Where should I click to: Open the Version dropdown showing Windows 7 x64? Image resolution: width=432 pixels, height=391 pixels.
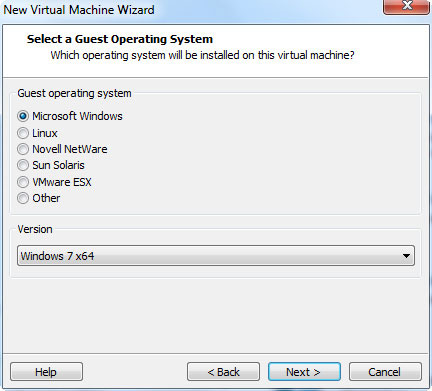(216, 256)
